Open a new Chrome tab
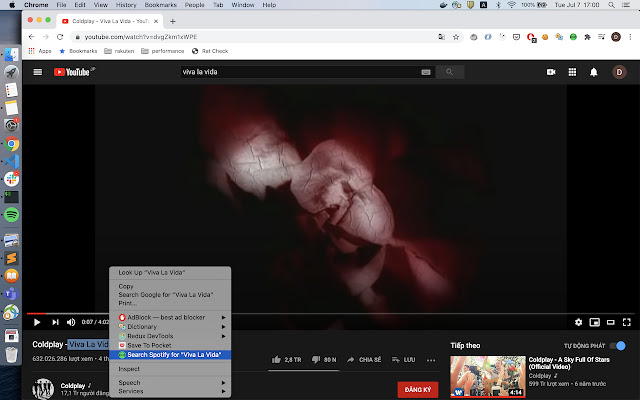This screenshot has width=640, height=400. 173,21
